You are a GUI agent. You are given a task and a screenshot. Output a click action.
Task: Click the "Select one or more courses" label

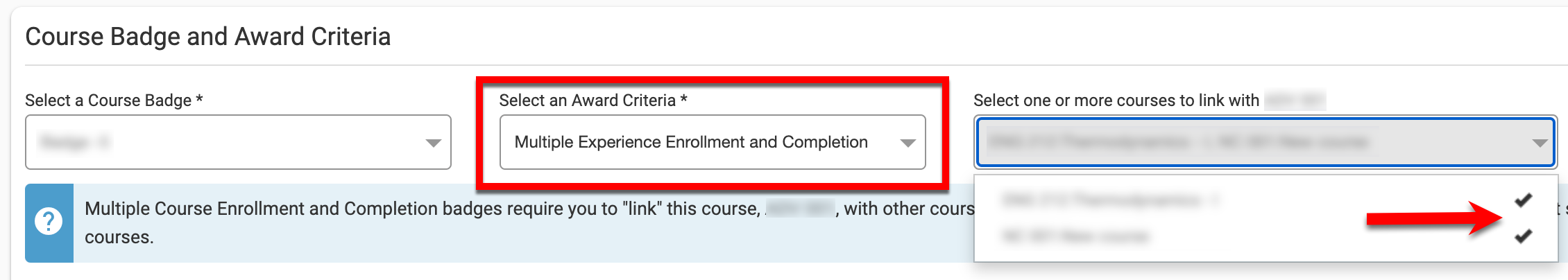[x=1116, y=100]
